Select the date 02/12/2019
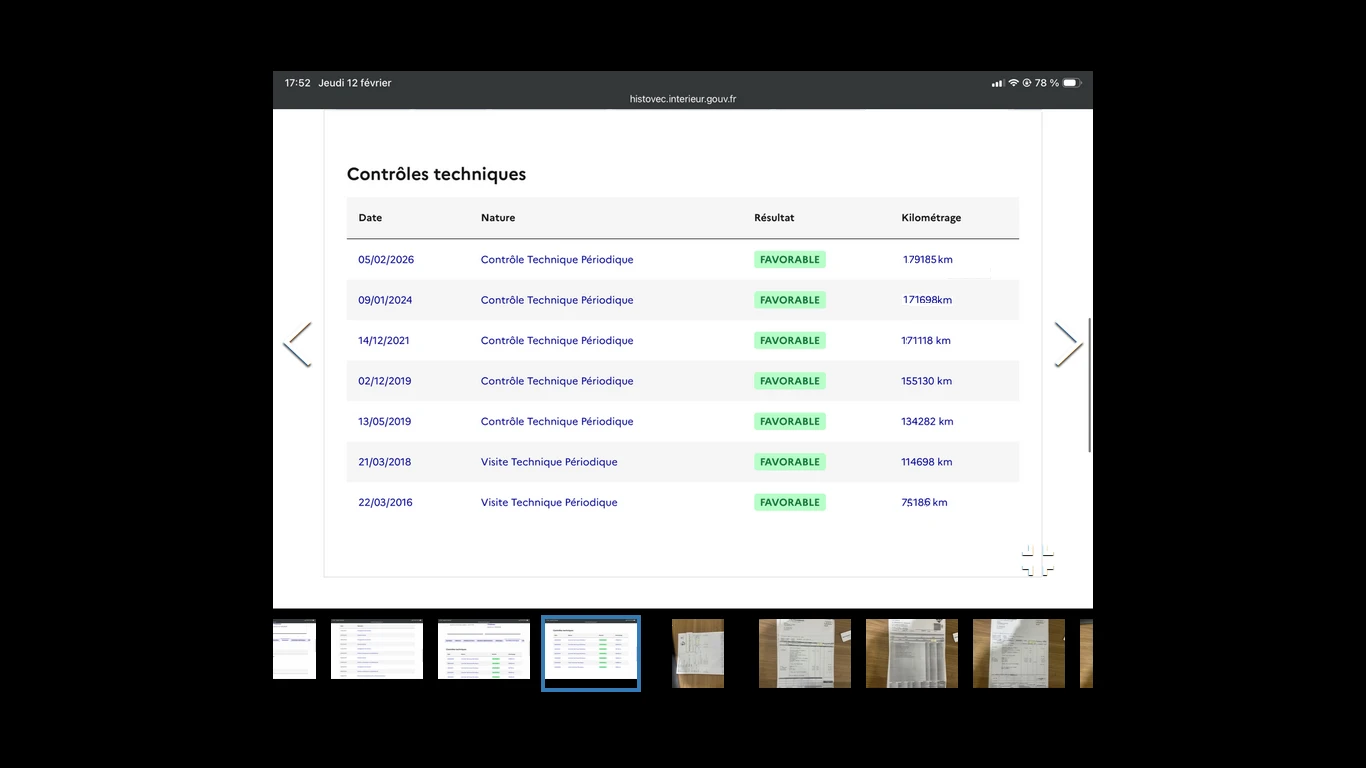The height and width of the screenshot is (768, 1366). [385, 381]
